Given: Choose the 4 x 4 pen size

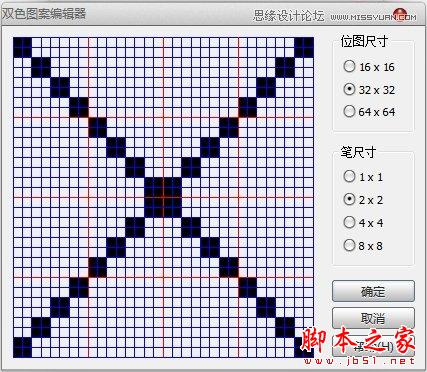Looking at the screenshot, I should 363,223.
